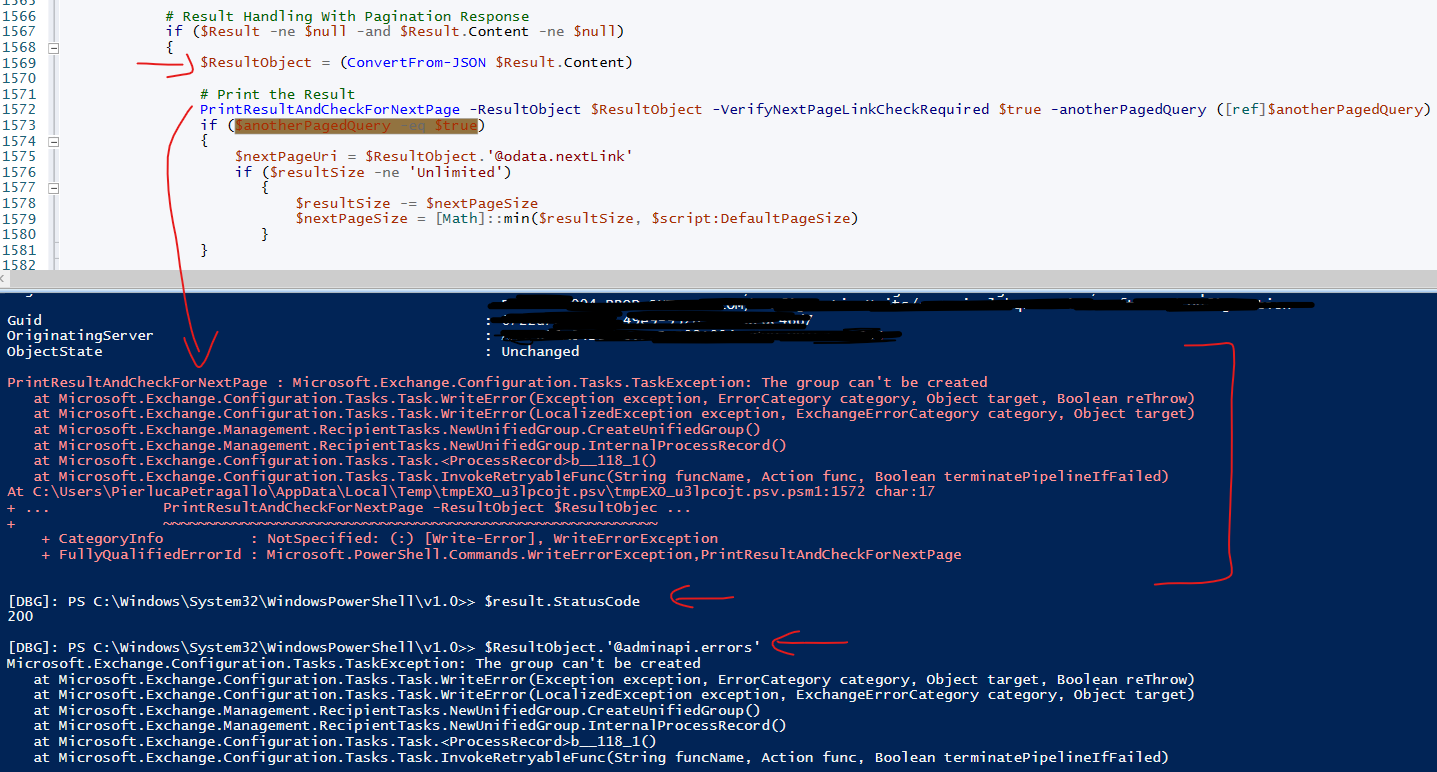This screenshot has height=772, width=1437.
Task: Click line number 1567 in the gutter
Action: tap(19, 31)
